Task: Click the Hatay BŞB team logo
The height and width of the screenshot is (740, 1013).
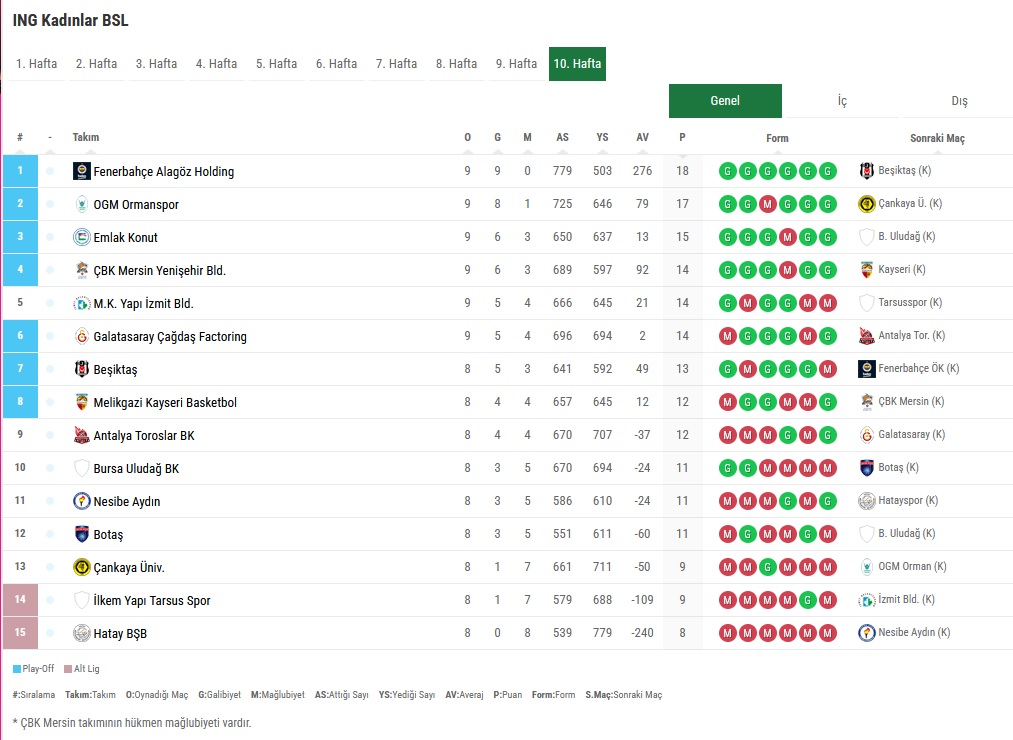Action: pyautogui.click(x=81, y=633)
